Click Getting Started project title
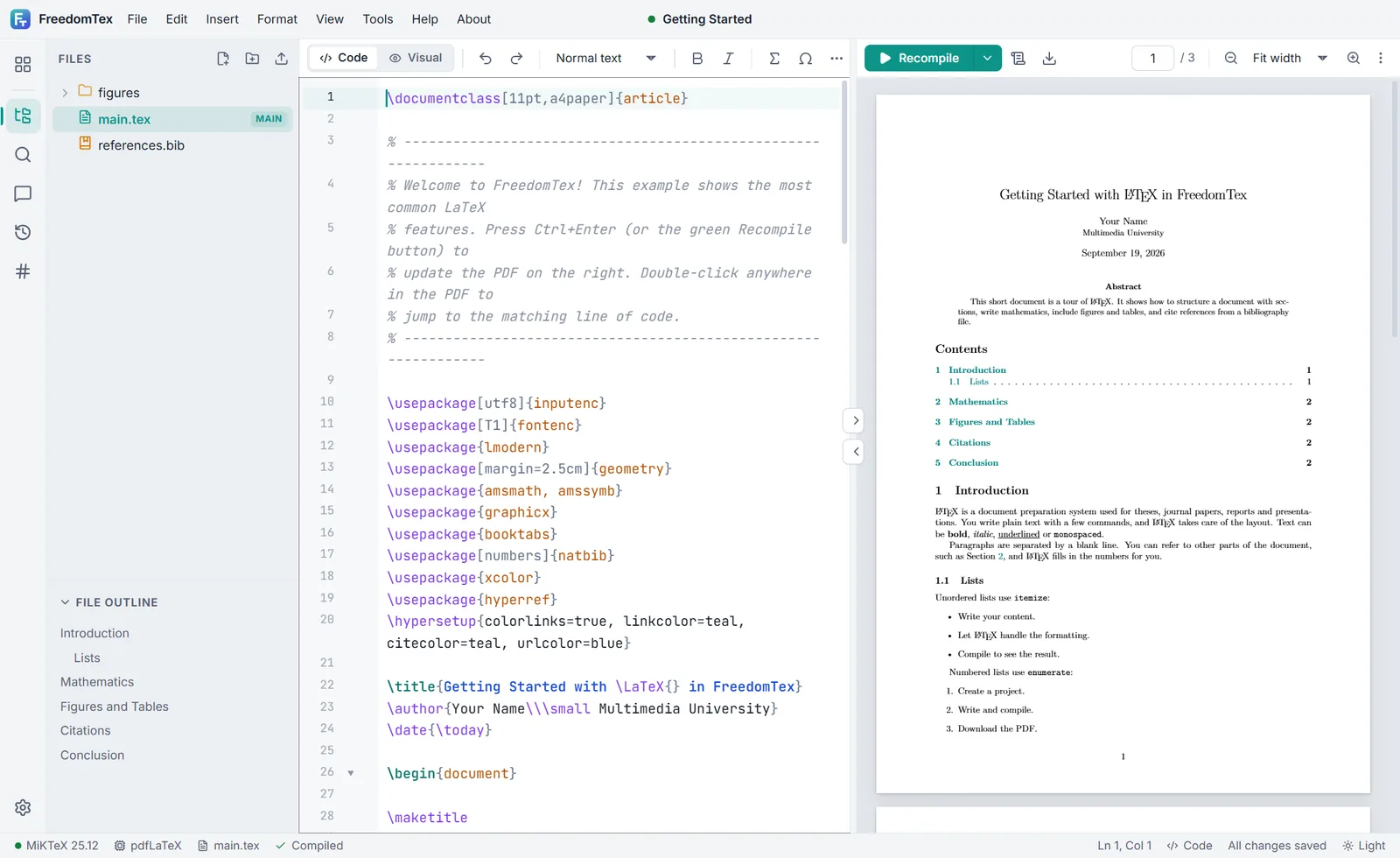1400x858 pixels. tap(707, 19)
